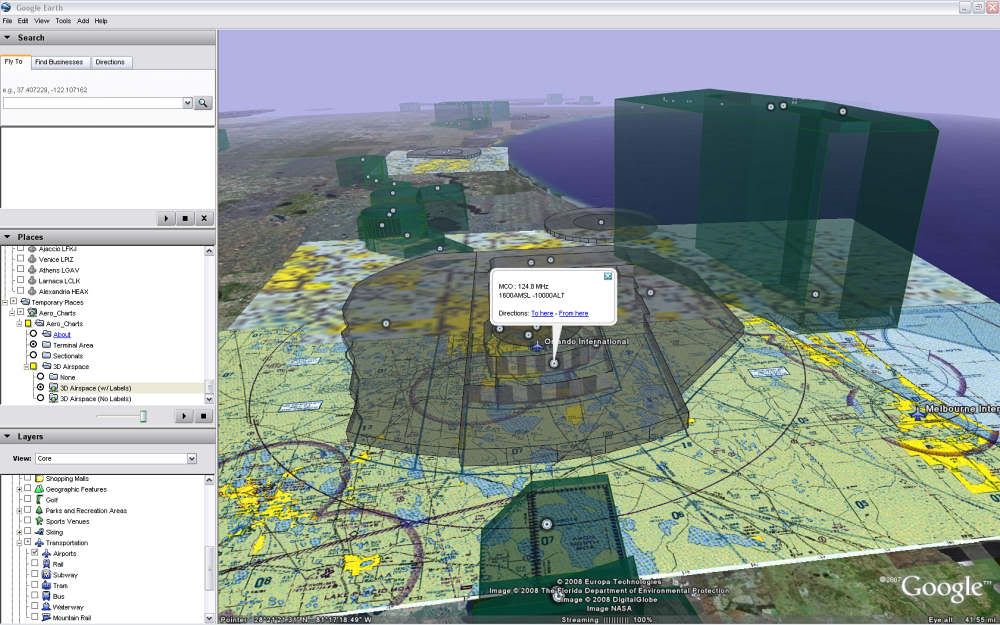This screenshot has height=625, width=1000.
Task: Open the Tools menu
Action: pos(64,20)
